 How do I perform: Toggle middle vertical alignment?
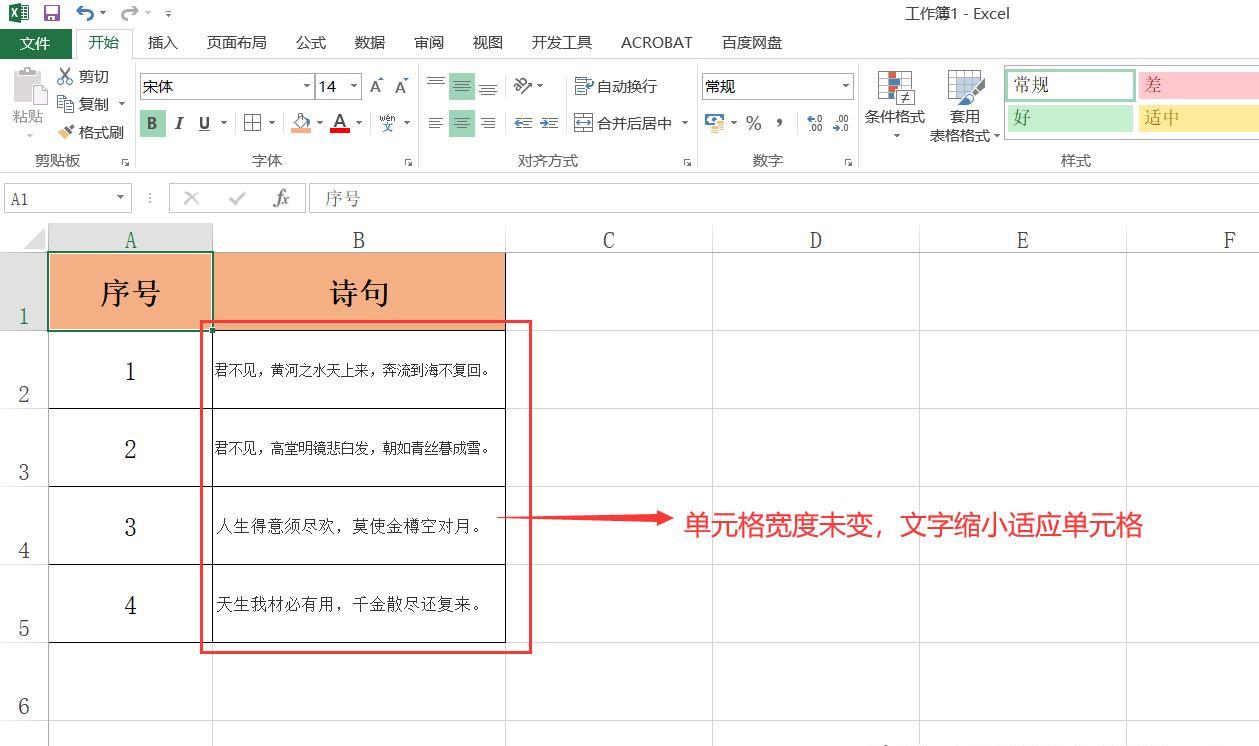462,87
